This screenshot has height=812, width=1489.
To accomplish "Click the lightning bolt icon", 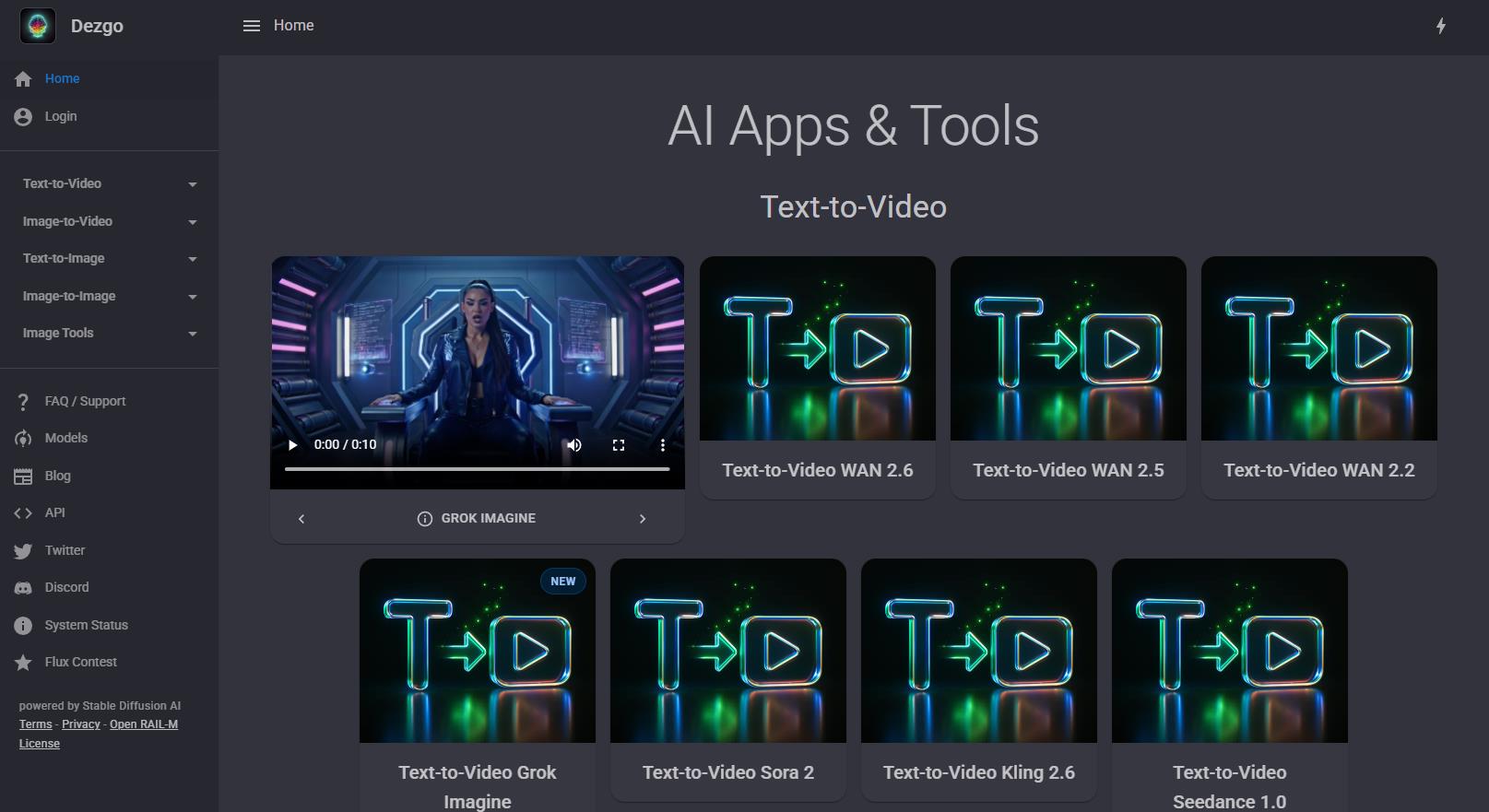I will coord(1441,26).
